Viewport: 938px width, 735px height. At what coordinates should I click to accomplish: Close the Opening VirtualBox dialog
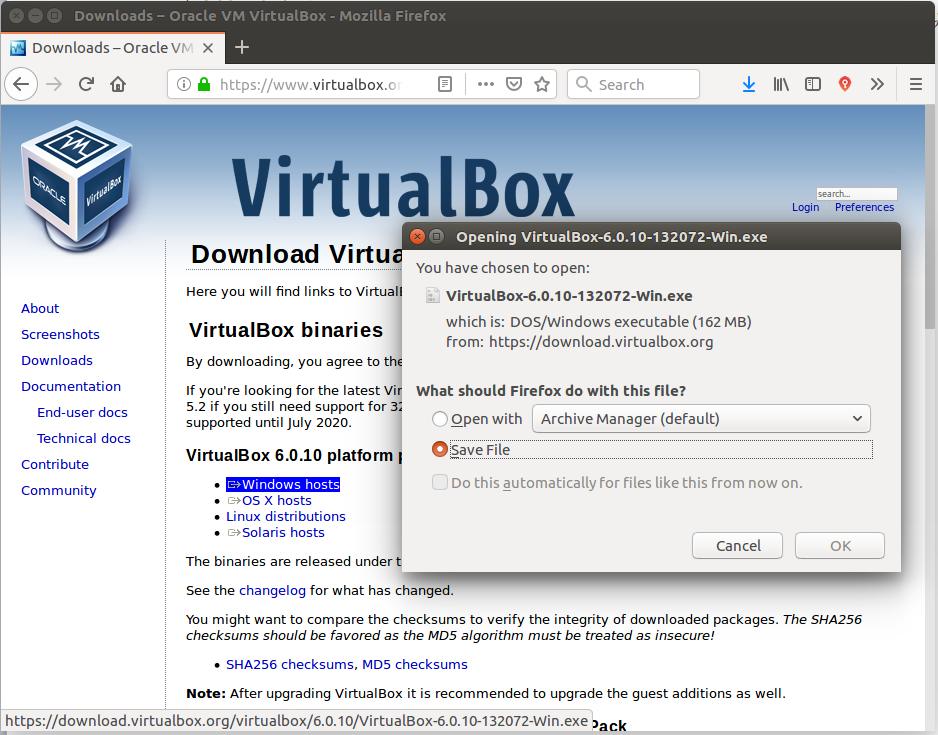[418, 237]
